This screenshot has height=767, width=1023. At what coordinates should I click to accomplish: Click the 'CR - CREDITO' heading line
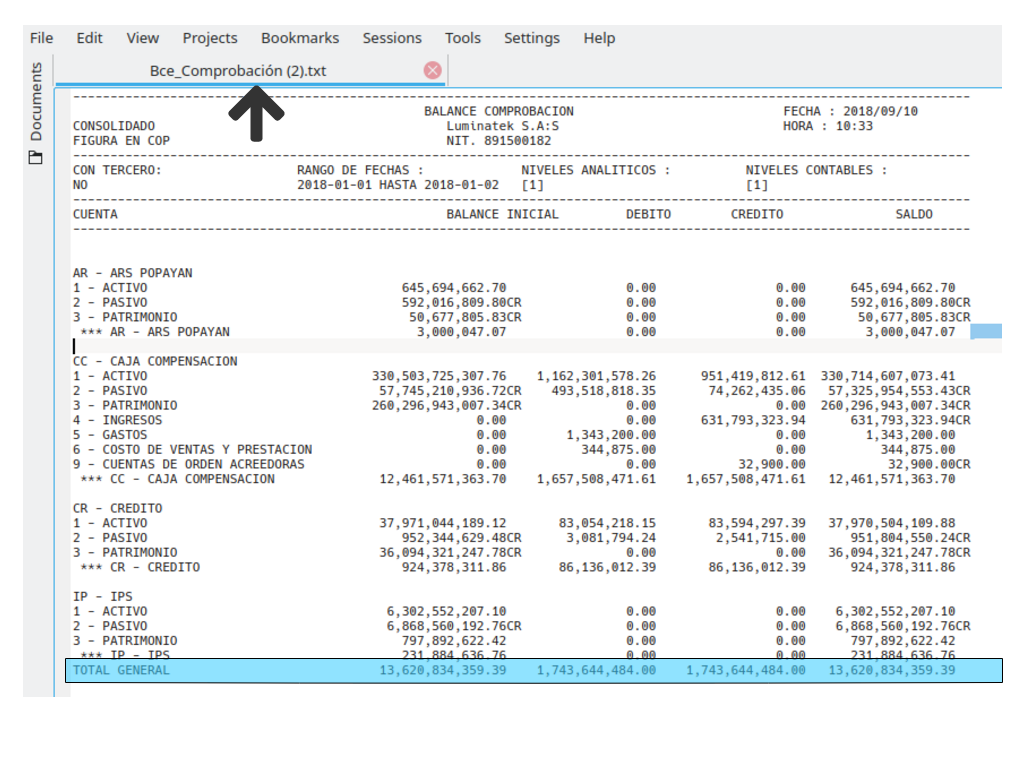(x=118, y=508)
